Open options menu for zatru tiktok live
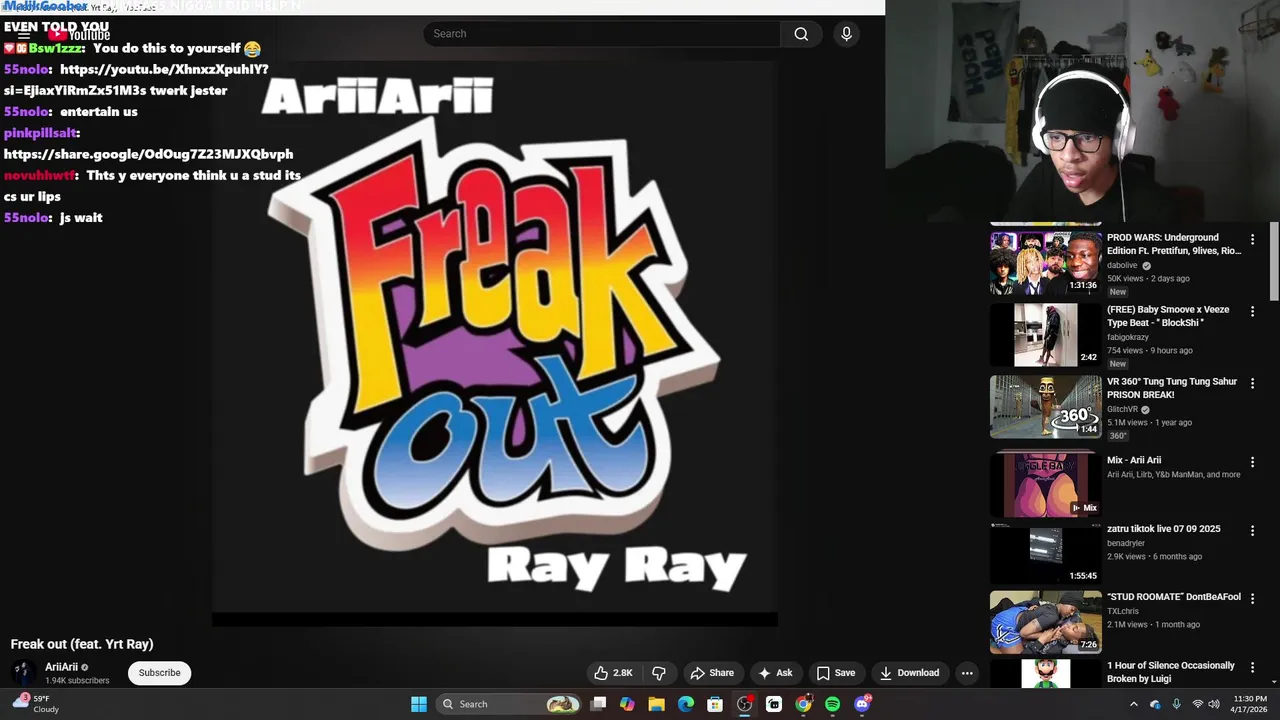Screen dimensions: 1280x720 click(x=1252, y=531)
